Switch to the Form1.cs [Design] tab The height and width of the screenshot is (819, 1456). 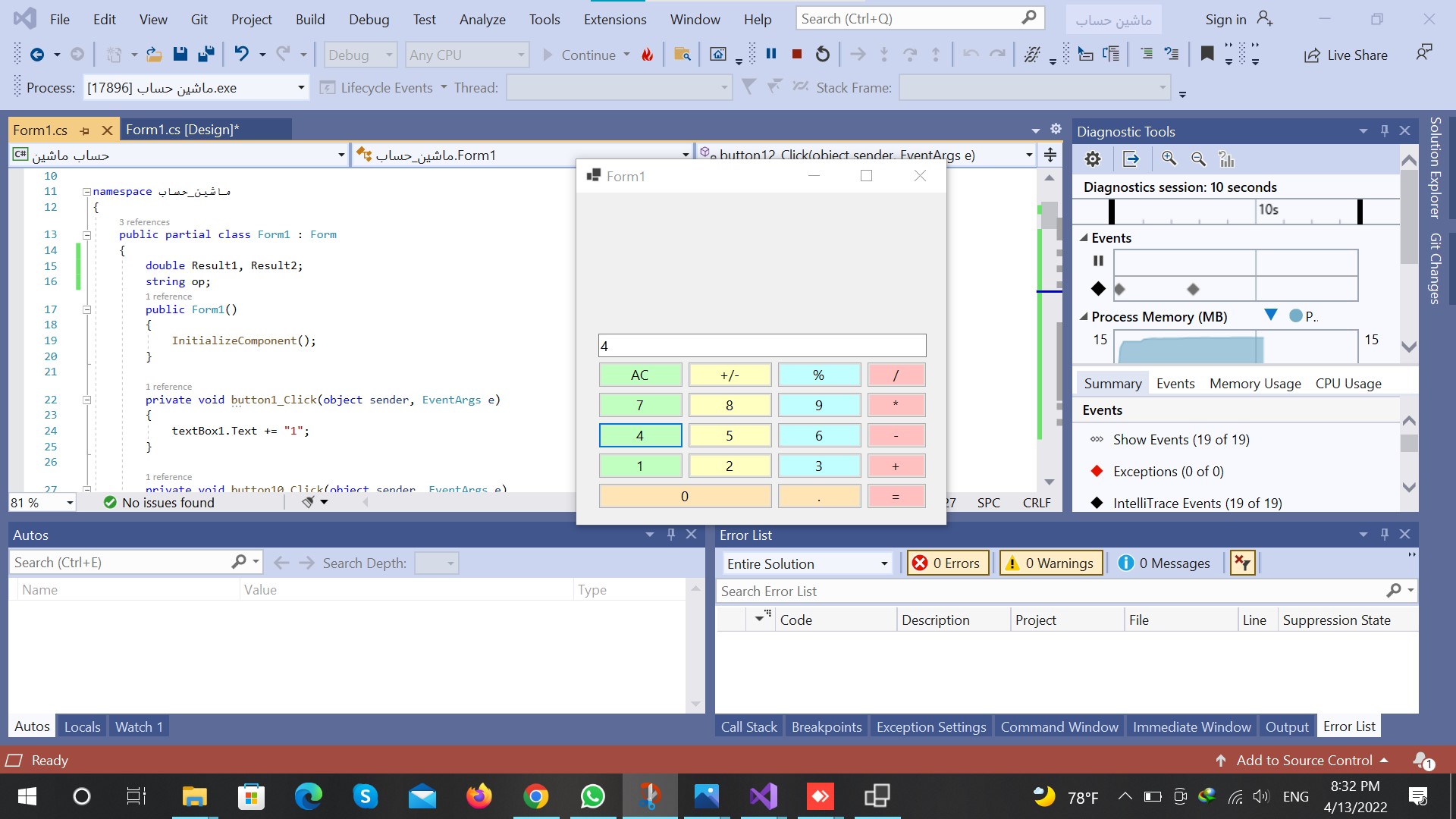tap(182, 129)
